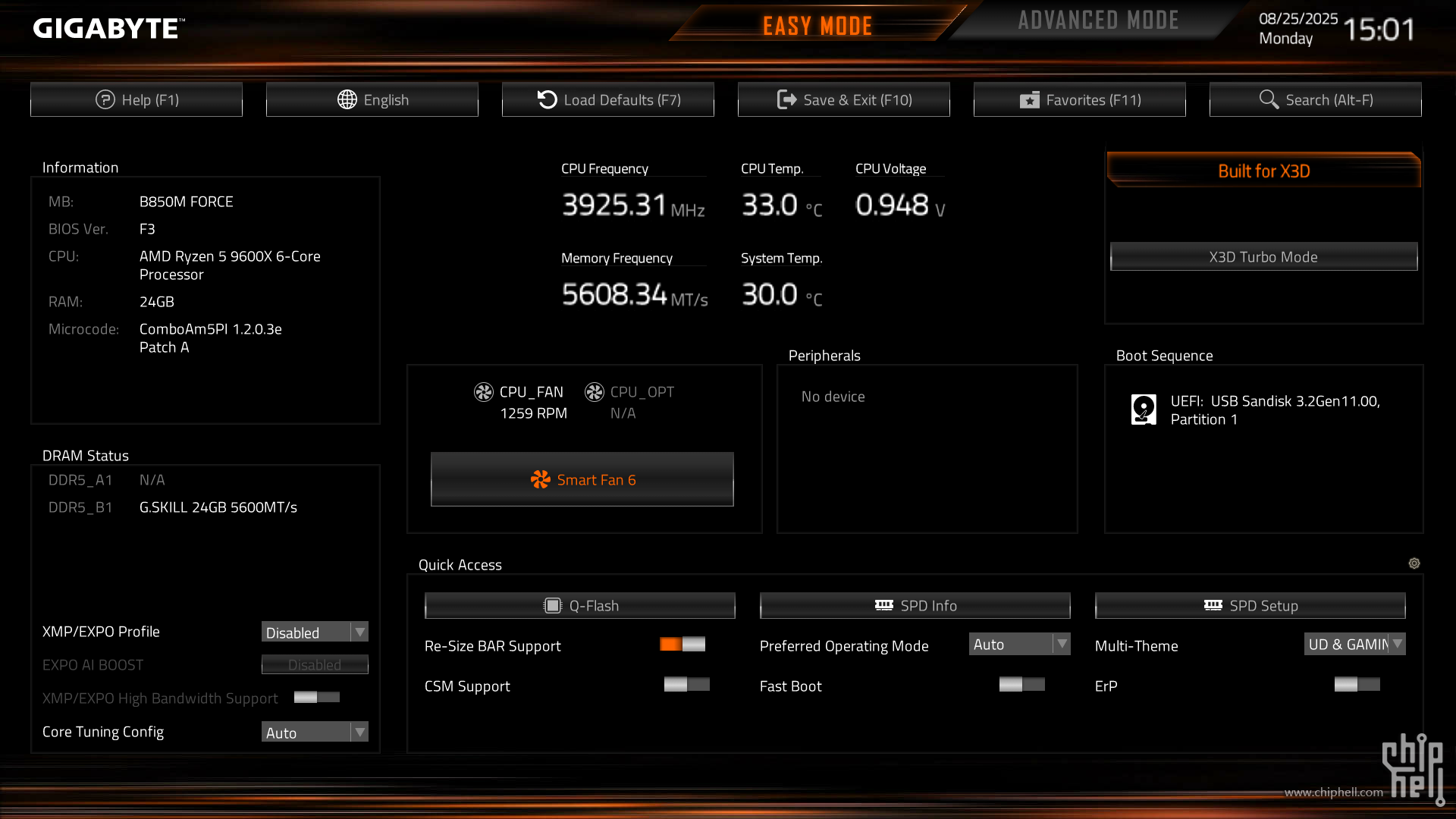
Task: Click CPU Frequency 3925.31 MHz value
Action: [x=633, y=205]
